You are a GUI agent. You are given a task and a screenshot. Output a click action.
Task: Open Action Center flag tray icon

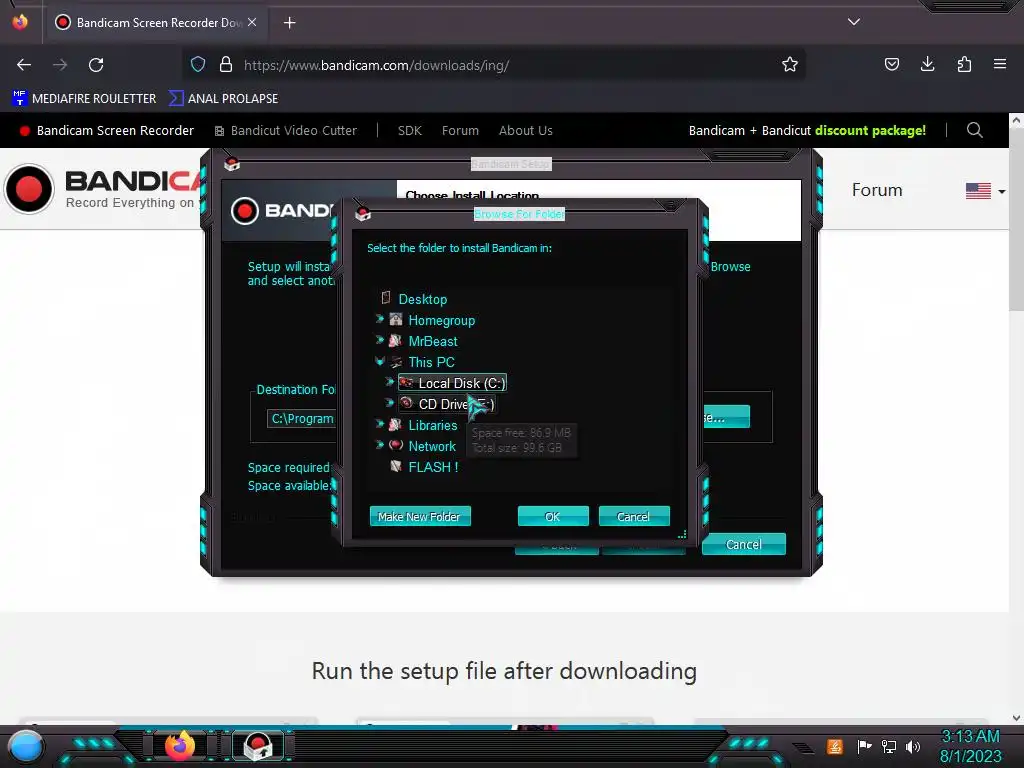[x=864, y=746]
